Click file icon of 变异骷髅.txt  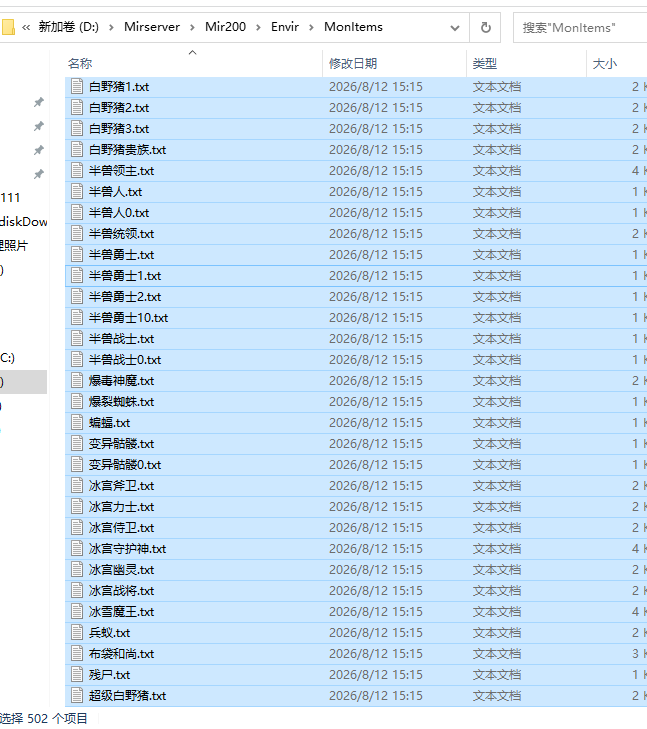pyautogui.click(x=77, y=444)
